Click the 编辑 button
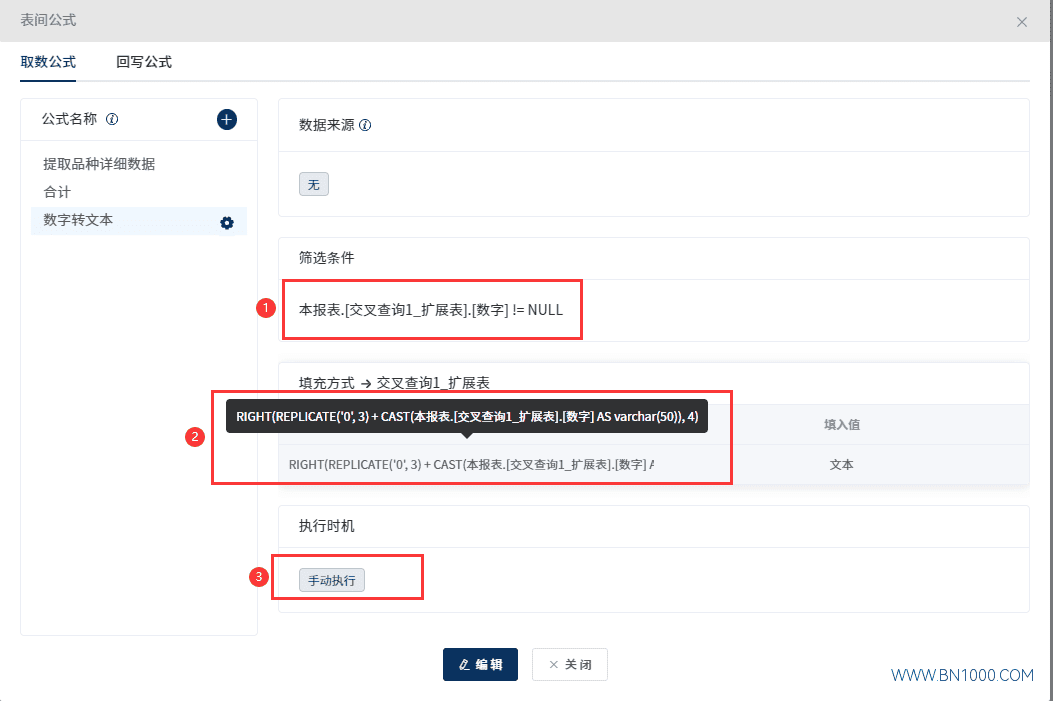 pos(480,664)
